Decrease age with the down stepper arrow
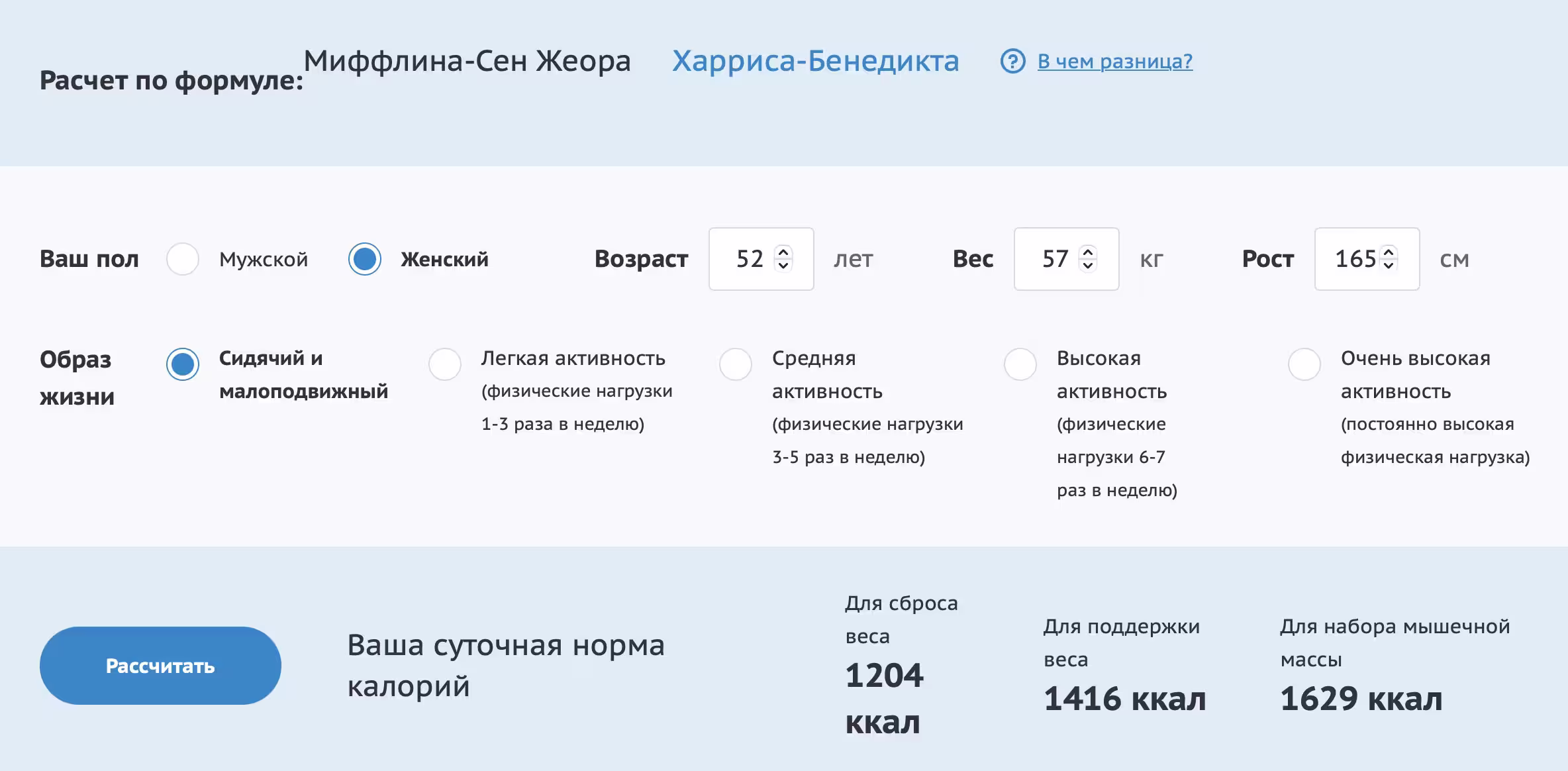The width and height of the screenshot is (1568, 771). [783, 266]
